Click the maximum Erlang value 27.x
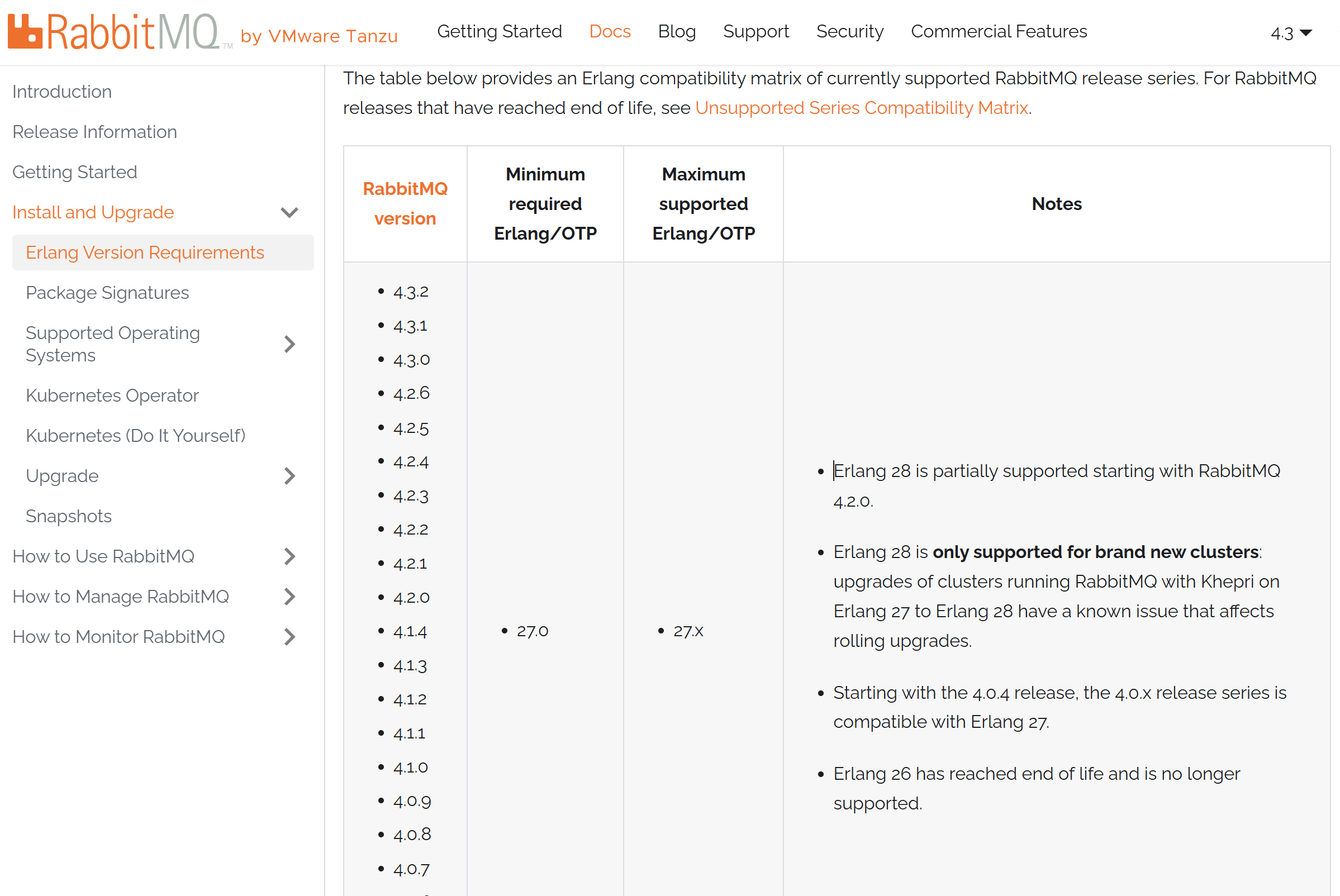The height and width of the screenshot is (896, 1340). [x=688, y=631]
